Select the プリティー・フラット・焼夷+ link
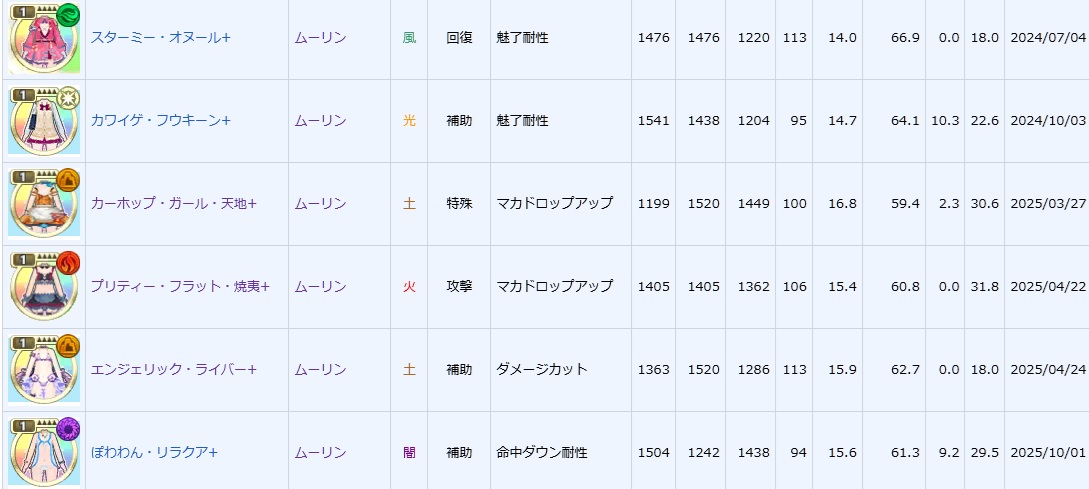Image resolution: width=1089 pixels, height=489 pixels. [x=180, y=287]
